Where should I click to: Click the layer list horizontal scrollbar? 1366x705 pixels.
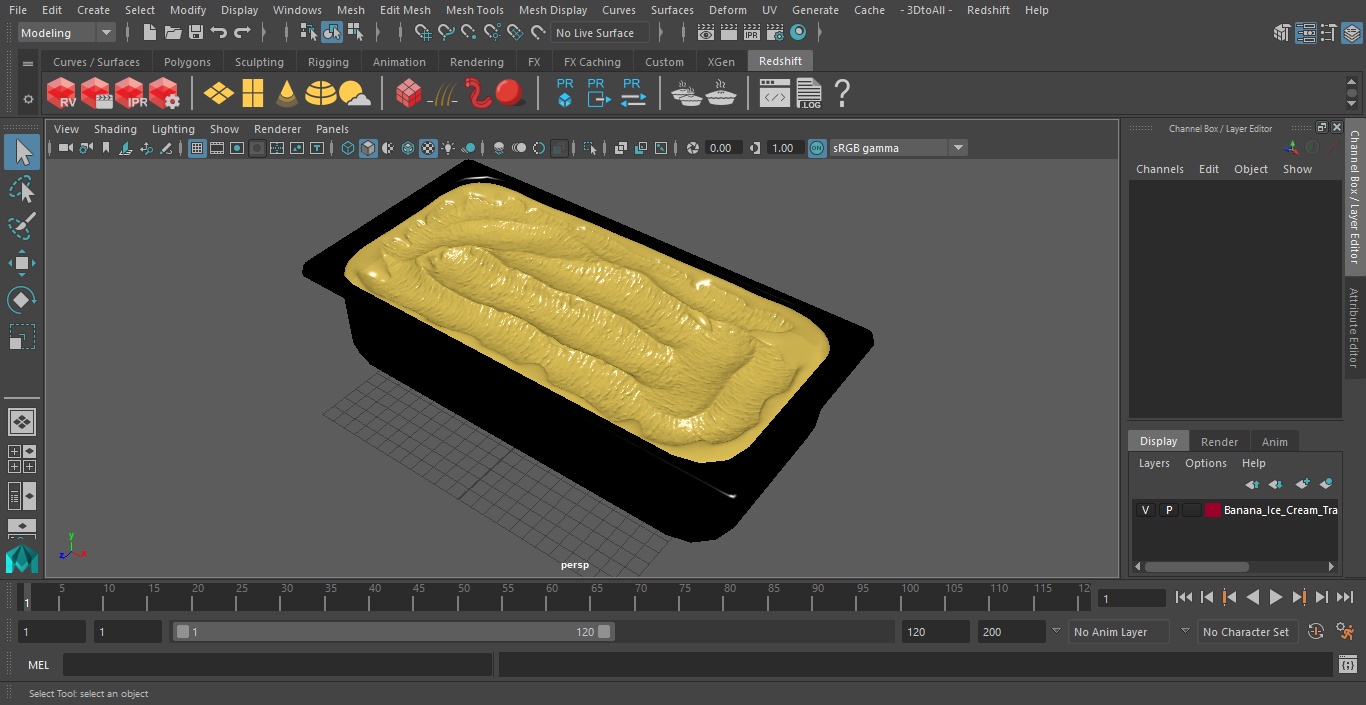pos(1196,567)
